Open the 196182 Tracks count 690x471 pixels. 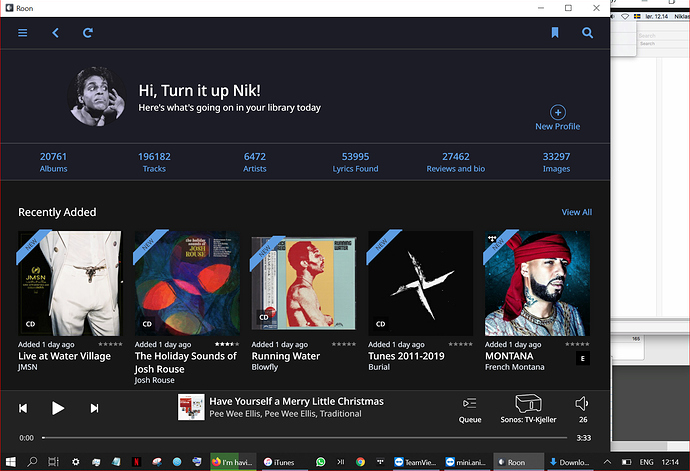tap(154, 162)
